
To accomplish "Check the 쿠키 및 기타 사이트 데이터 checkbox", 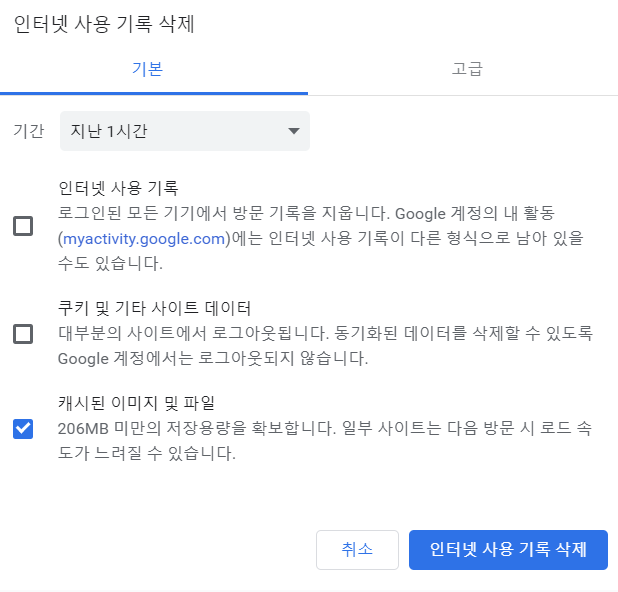I will (23, 334).
